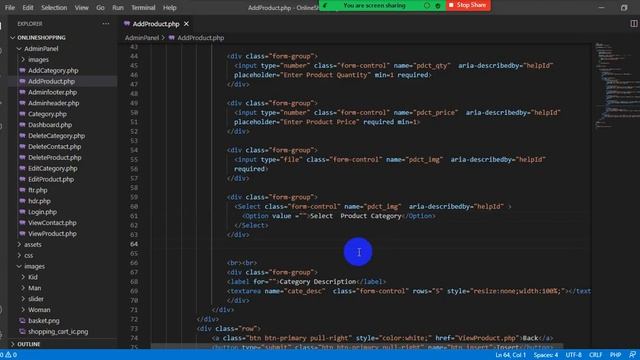Expand the OUTLINE section

[x=29, y=344]
